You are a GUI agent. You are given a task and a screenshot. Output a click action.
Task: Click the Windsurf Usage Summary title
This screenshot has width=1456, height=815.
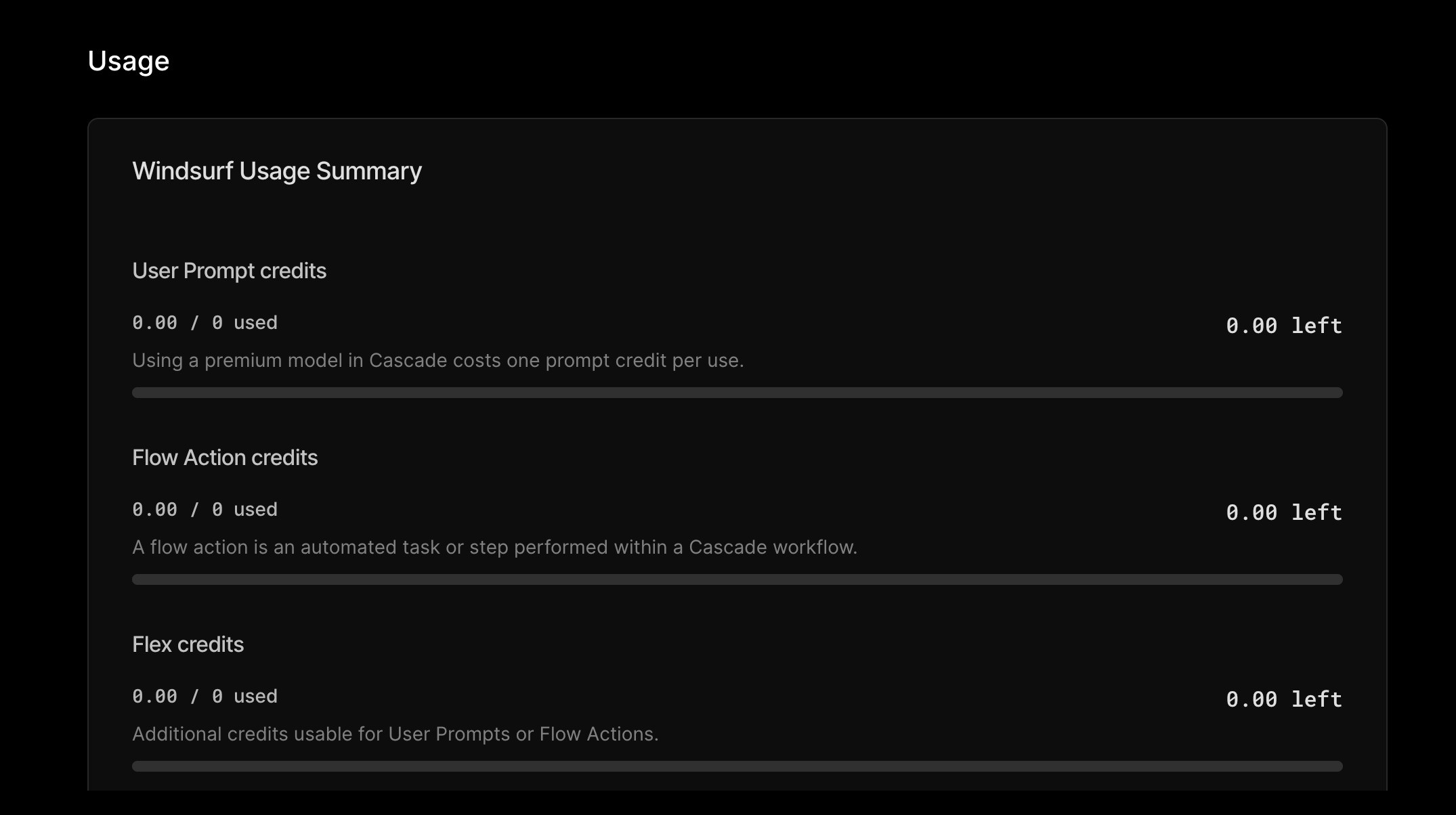277,171
